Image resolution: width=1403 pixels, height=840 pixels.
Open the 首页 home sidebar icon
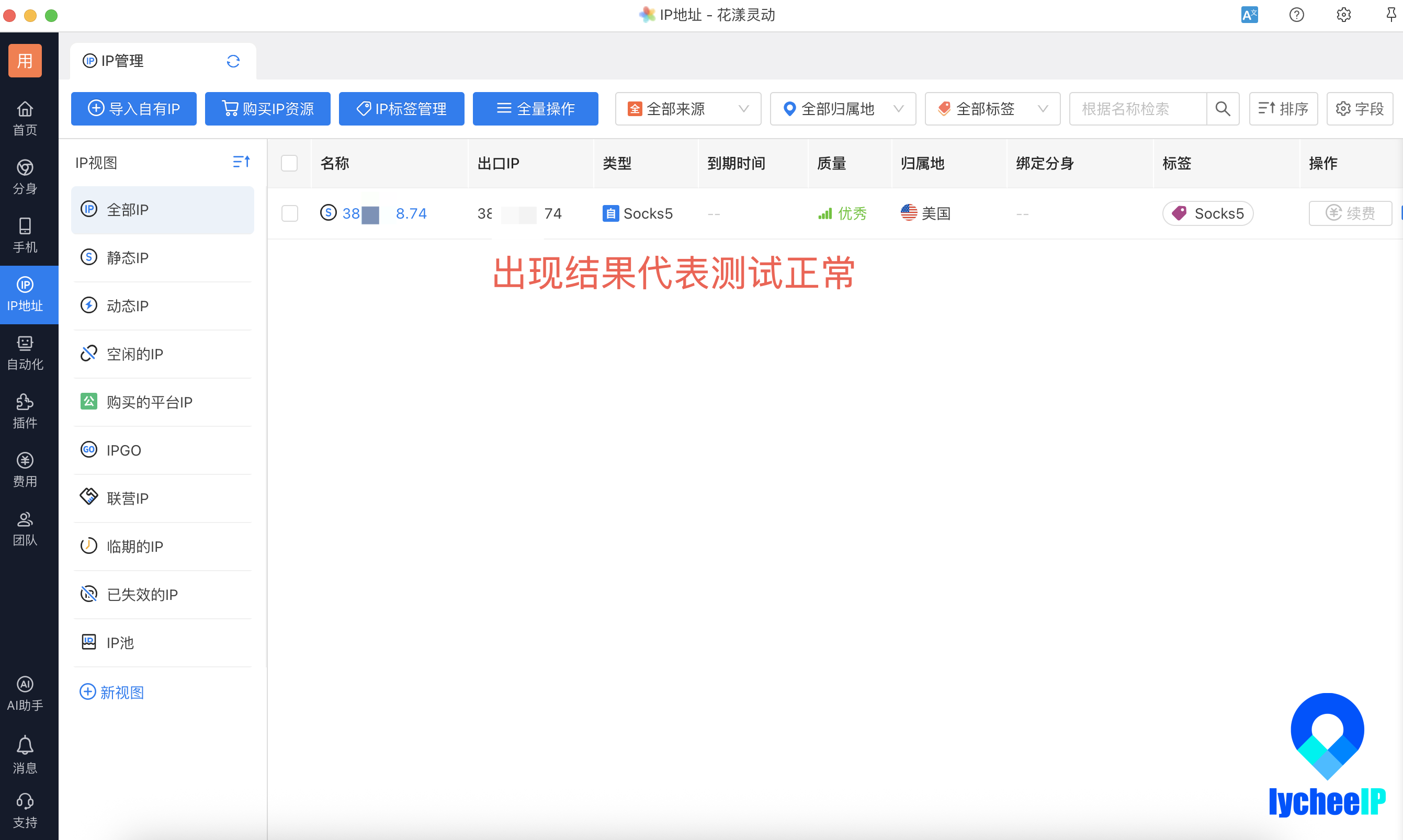click(x=25, y=118)
